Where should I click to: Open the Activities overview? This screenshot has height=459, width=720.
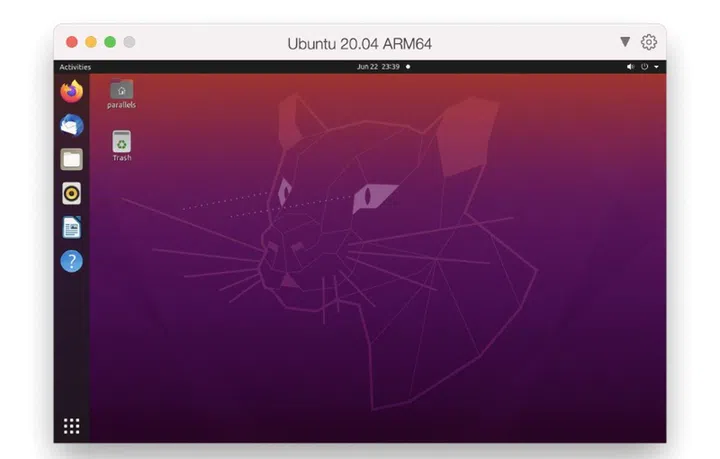pos(75,67)
